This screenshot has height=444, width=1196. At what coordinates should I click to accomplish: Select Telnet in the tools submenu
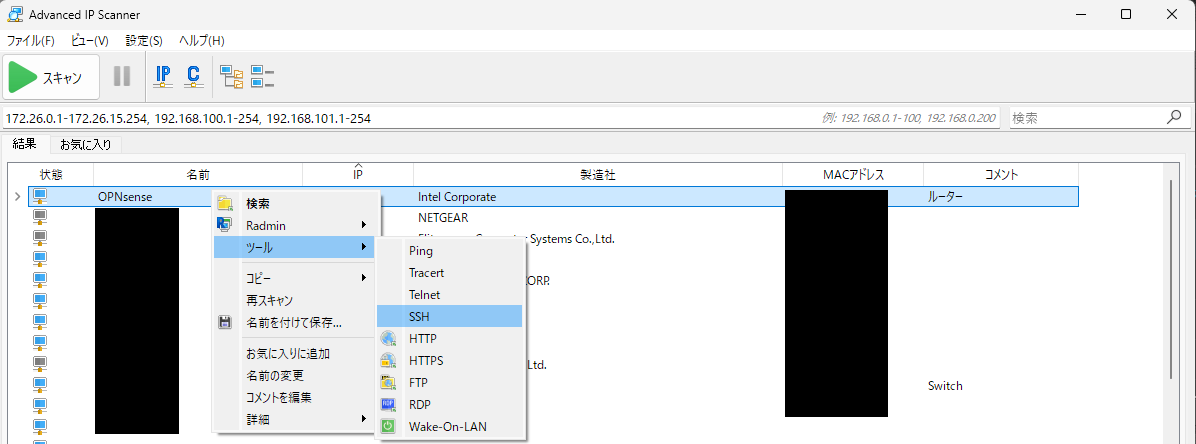pyautogui.click(x=450, y=294)
